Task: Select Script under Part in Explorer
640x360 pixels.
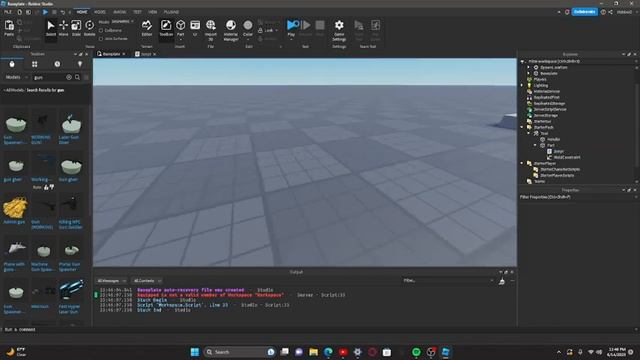Action: tap(558, 151)
